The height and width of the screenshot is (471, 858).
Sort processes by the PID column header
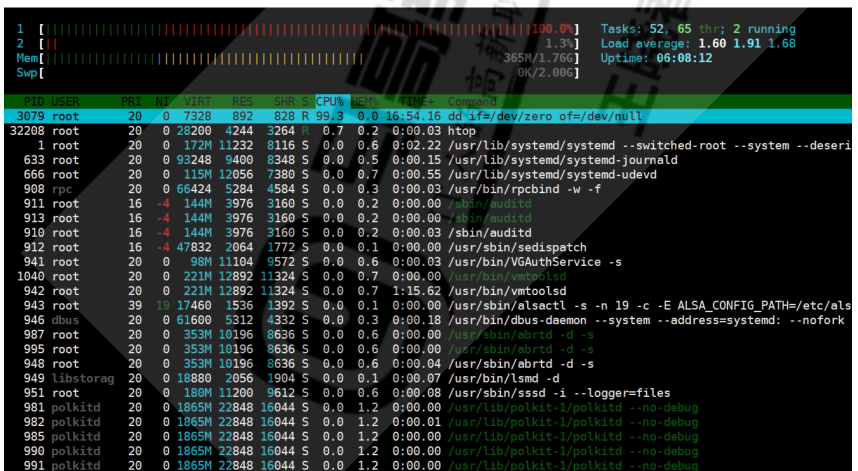click(x=34, y=102)
